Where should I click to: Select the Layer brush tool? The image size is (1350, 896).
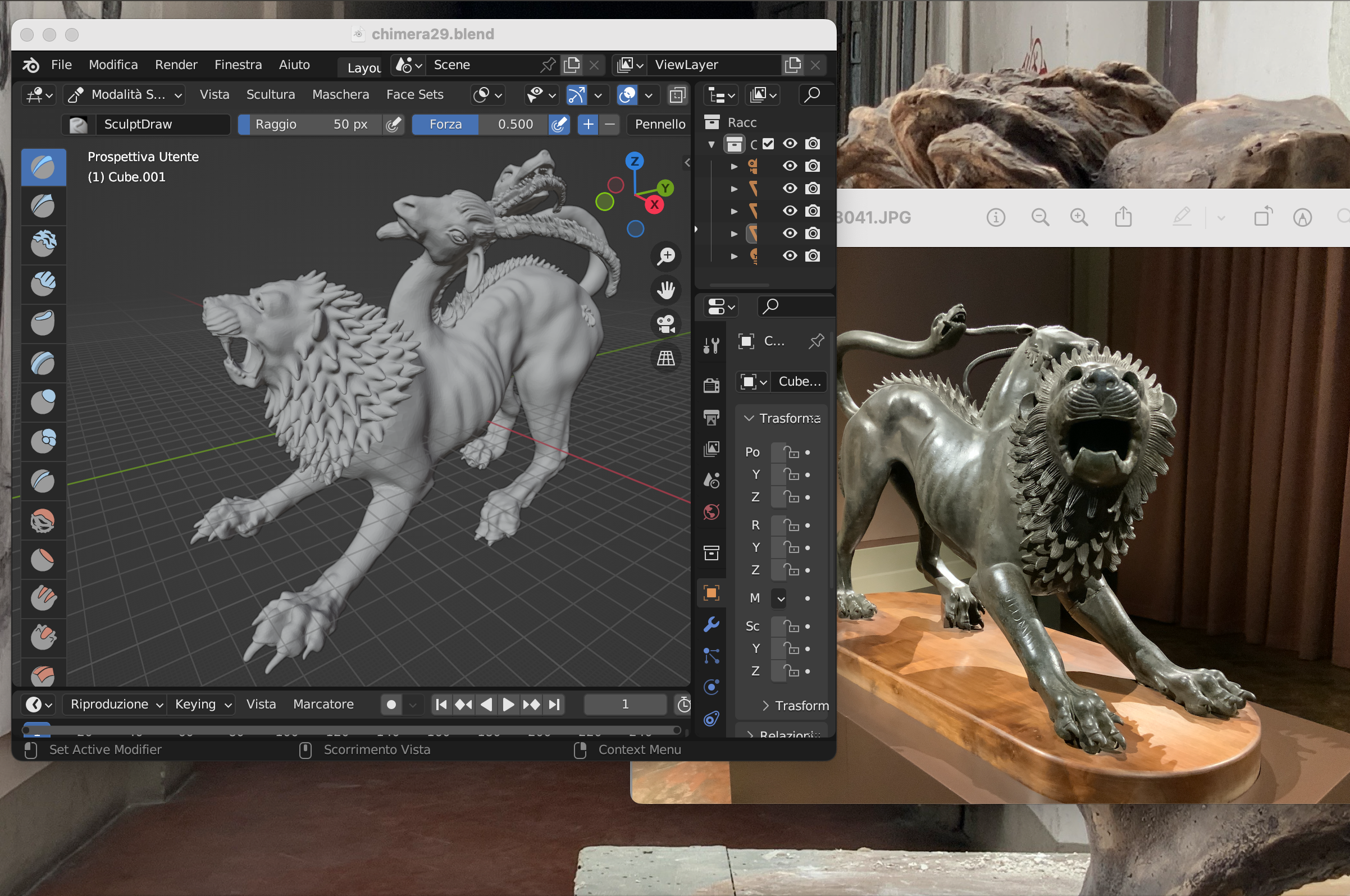(43, 362)
